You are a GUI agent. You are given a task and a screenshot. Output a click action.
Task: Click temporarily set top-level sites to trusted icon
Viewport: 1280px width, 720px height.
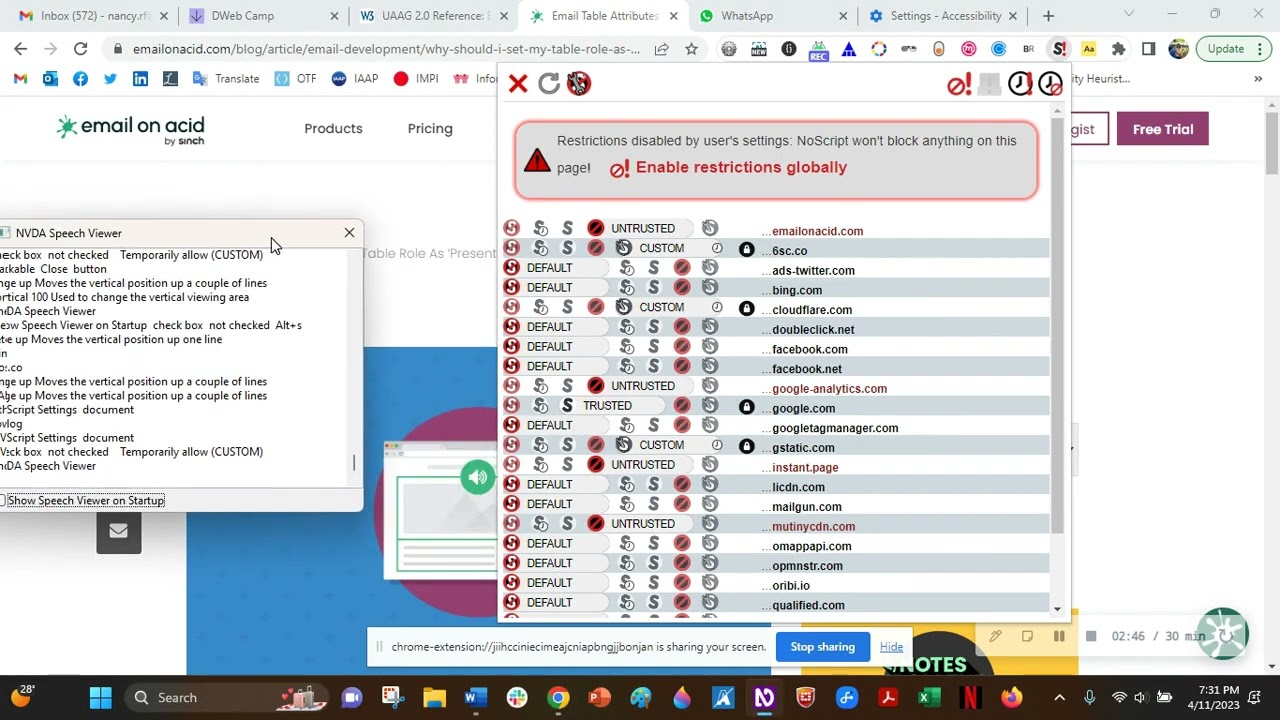(1020, 85)
